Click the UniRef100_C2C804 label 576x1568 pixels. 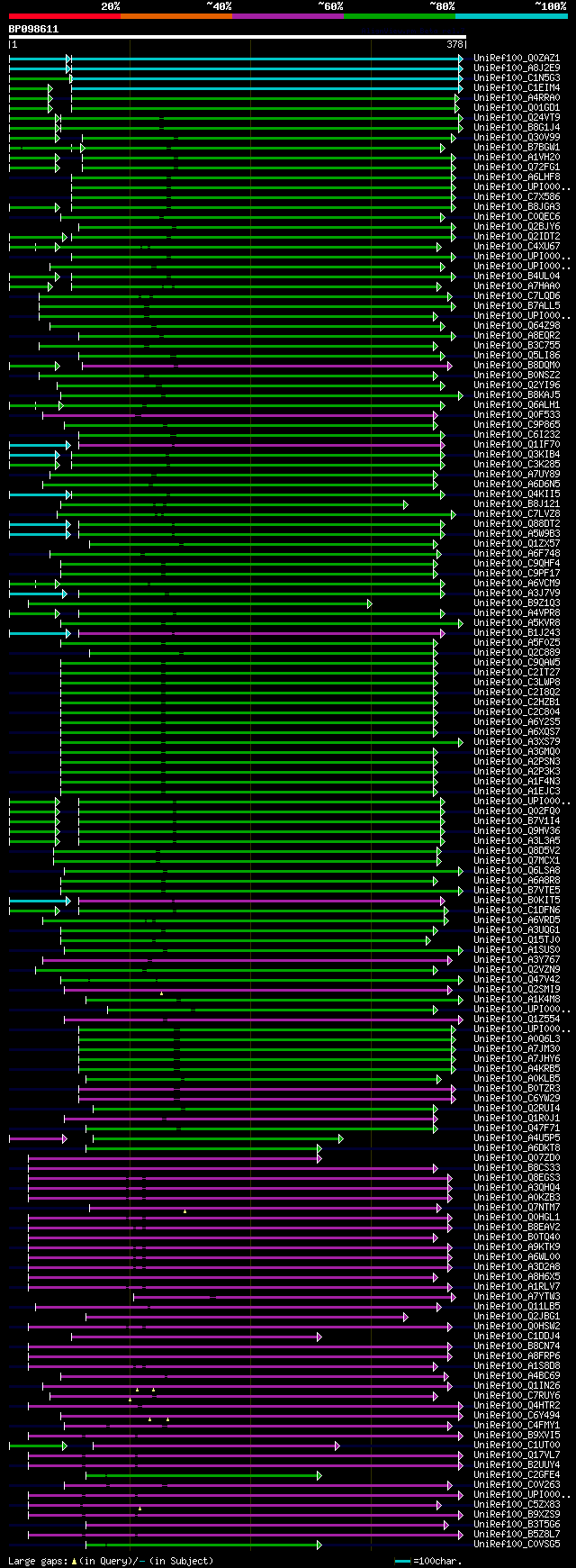point(517,711)
